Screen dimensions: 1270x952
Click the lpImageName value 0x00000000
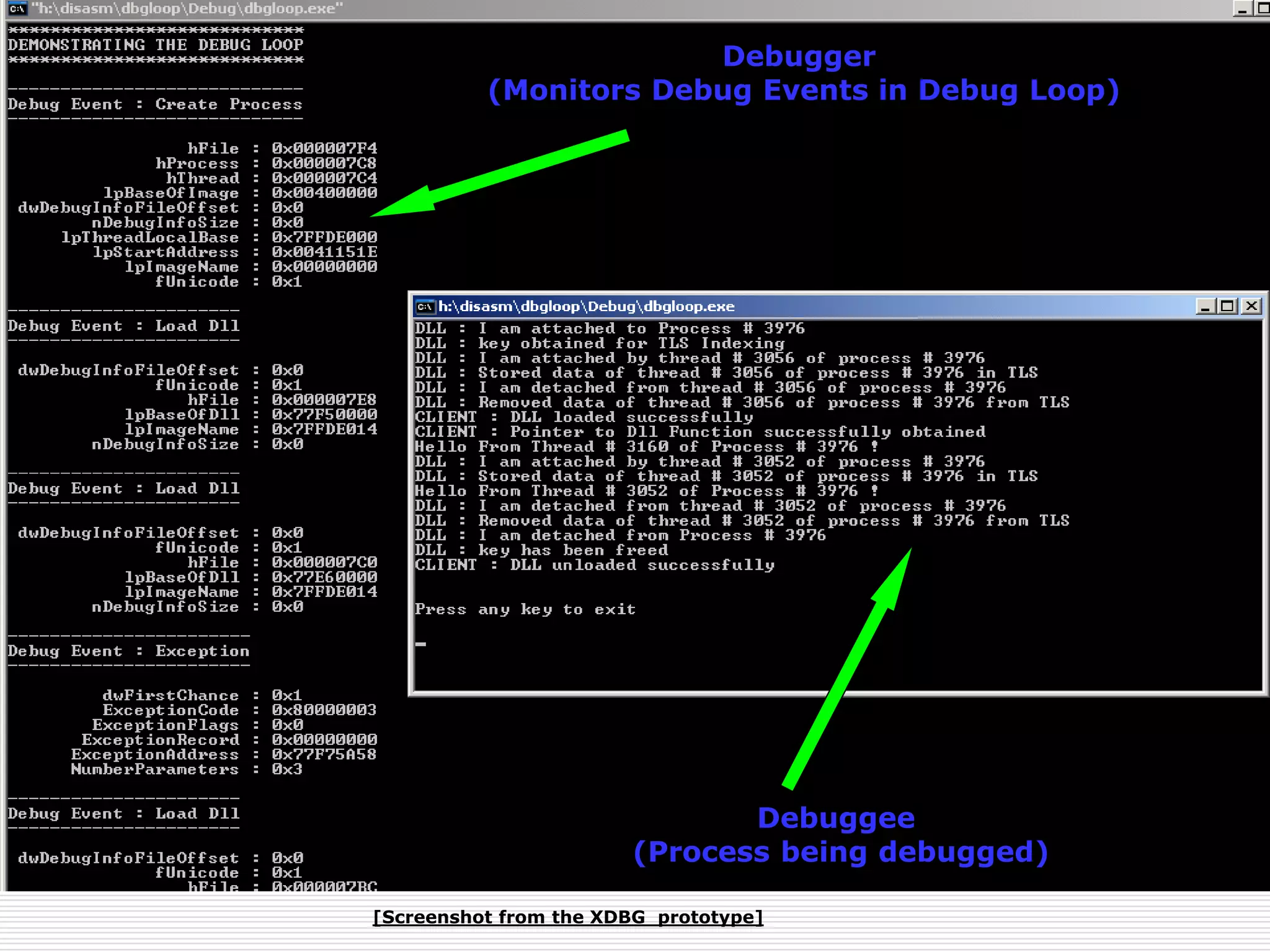point(324,267)
